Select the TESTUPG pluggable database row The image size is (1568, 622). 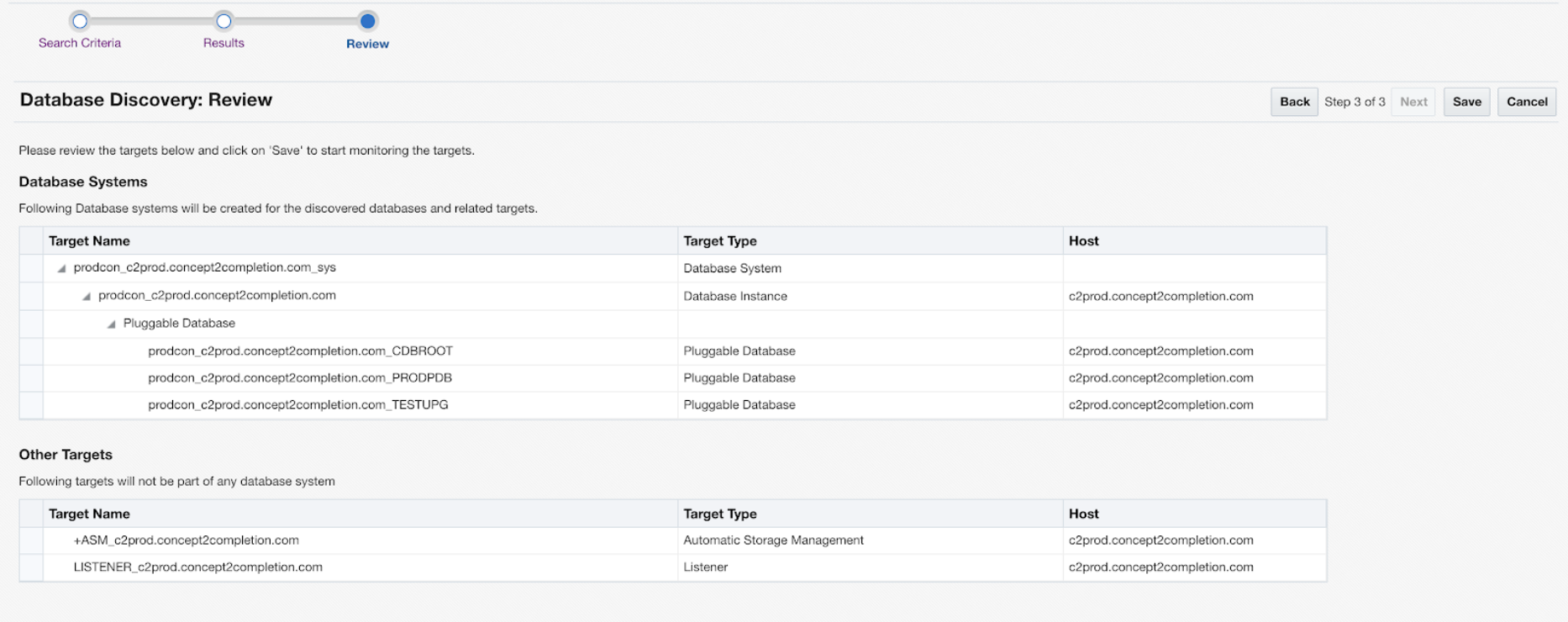pos(298,405)
